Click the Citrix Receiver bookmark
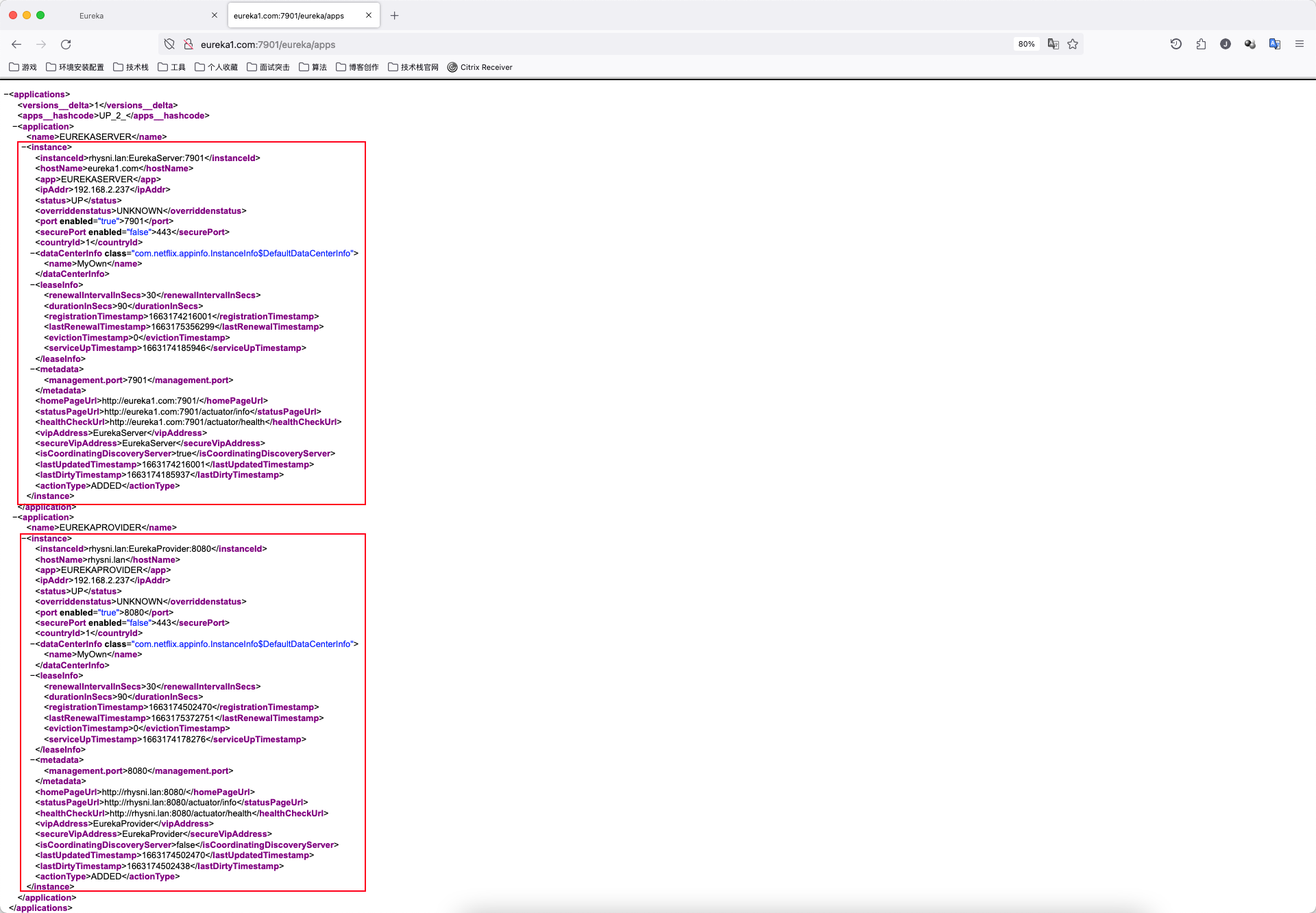 pos(480,67)
